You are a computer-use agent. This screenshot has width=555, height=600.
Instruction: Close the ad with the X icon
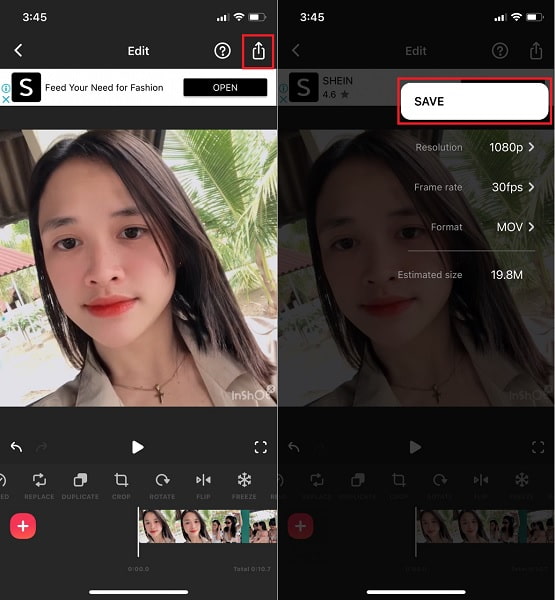[x=6, y=99]
